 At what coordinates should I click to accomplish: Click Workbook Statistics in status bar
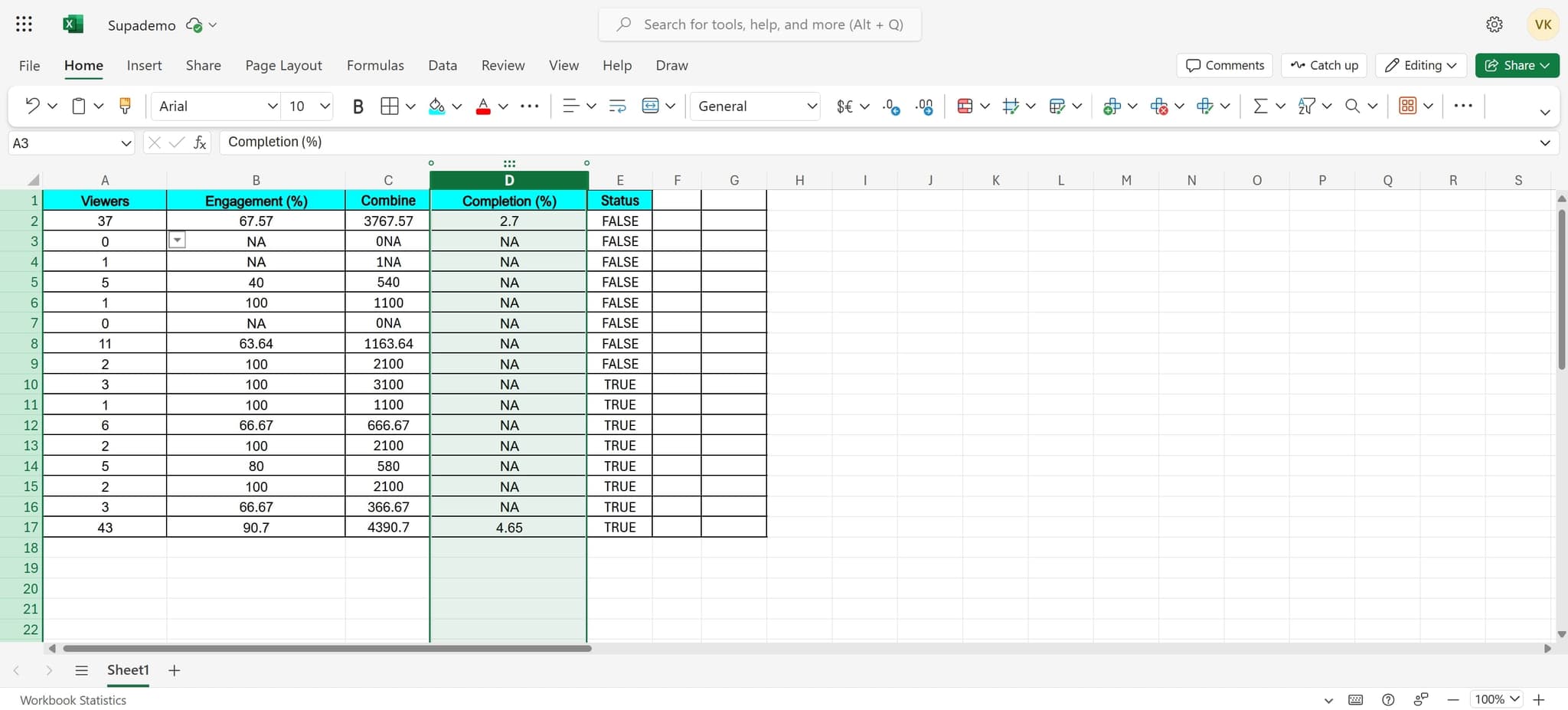(73, 699)
